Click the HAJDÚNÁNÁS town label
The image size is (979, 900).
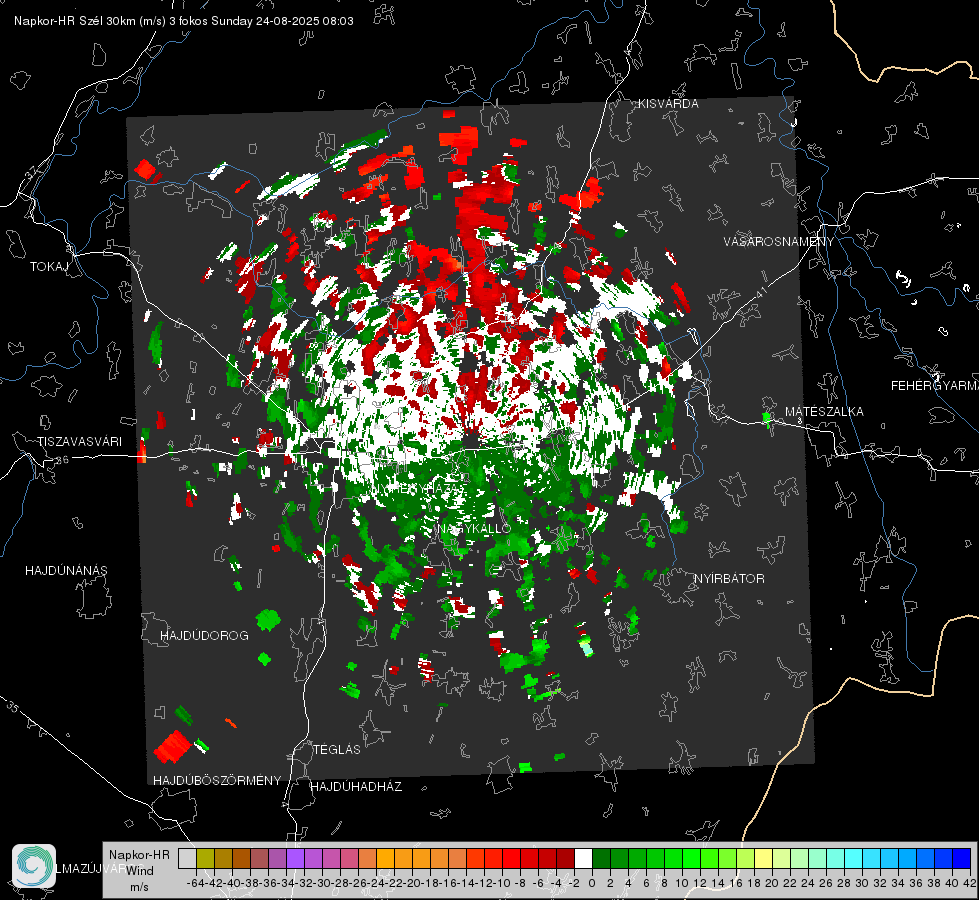point(66,570)
